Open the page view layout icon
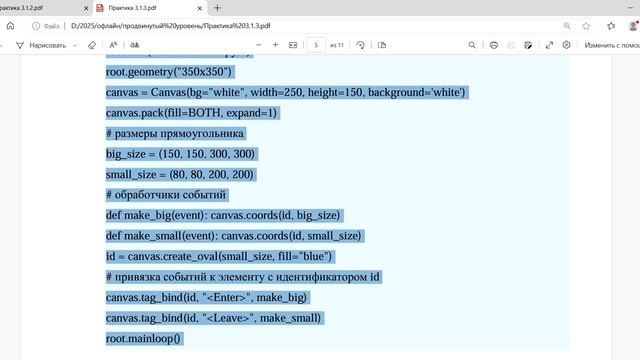Image resolution: width=640 pixels, height=360 pixels. click(x=382, y=45)
